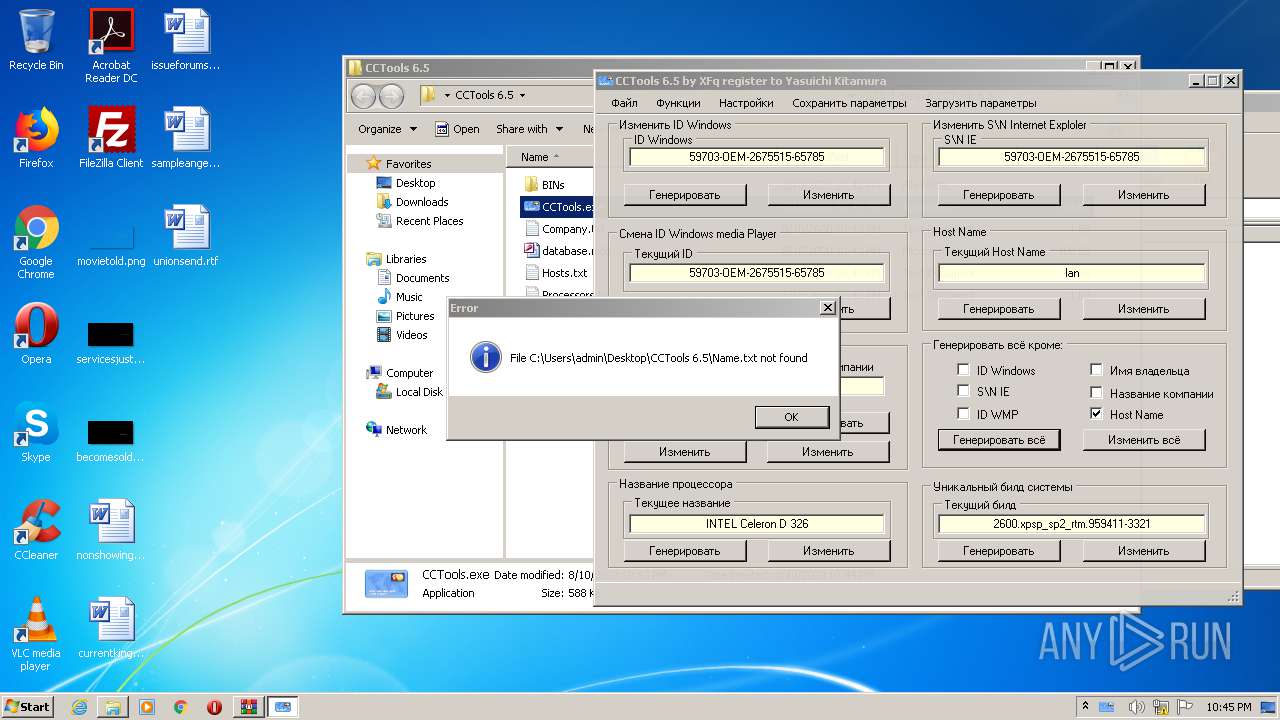Select Local Disk under Computer
Viewport: 1280px width, 720px height.
pyautogui.click(x=410, y=392)
